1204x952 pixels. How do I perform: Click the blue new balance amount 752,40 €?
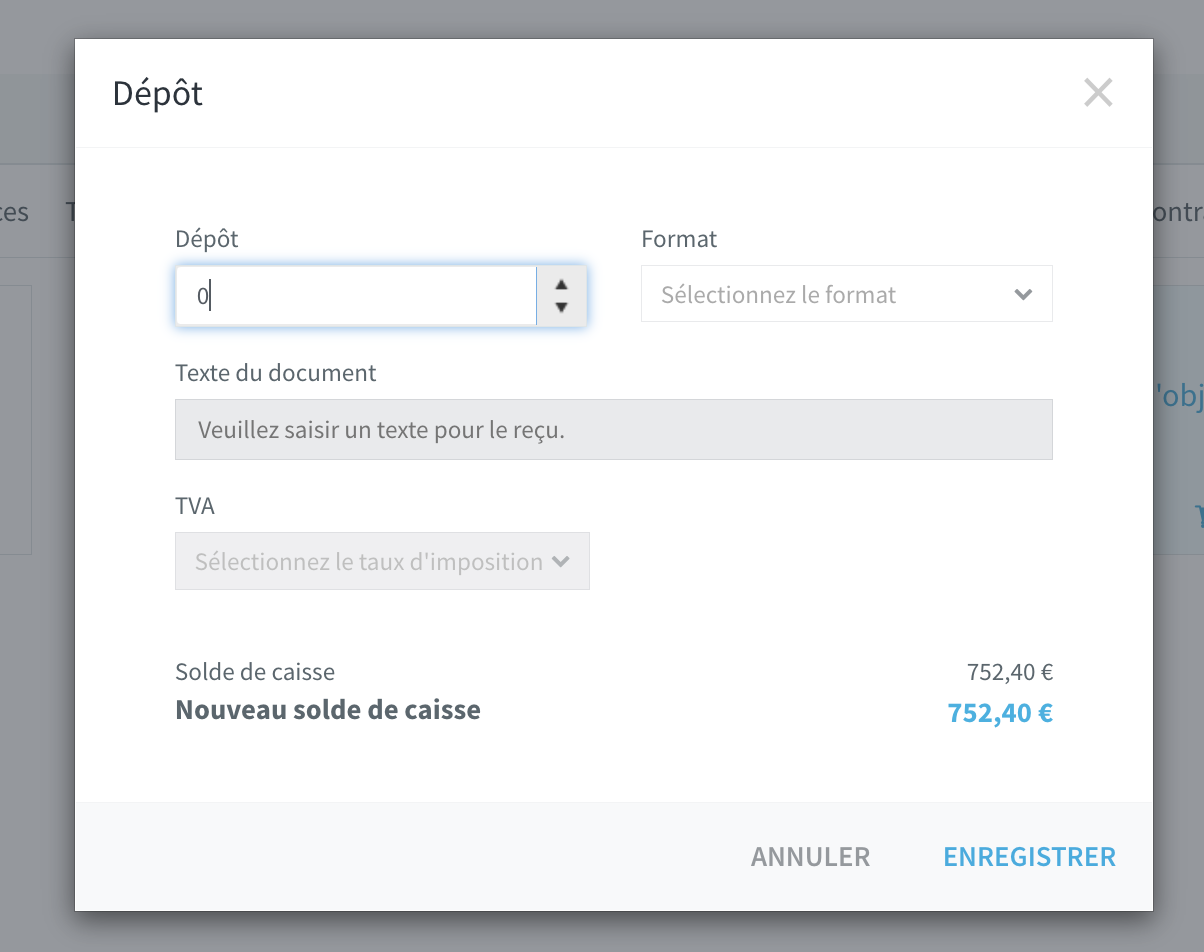pos(1000,713)
